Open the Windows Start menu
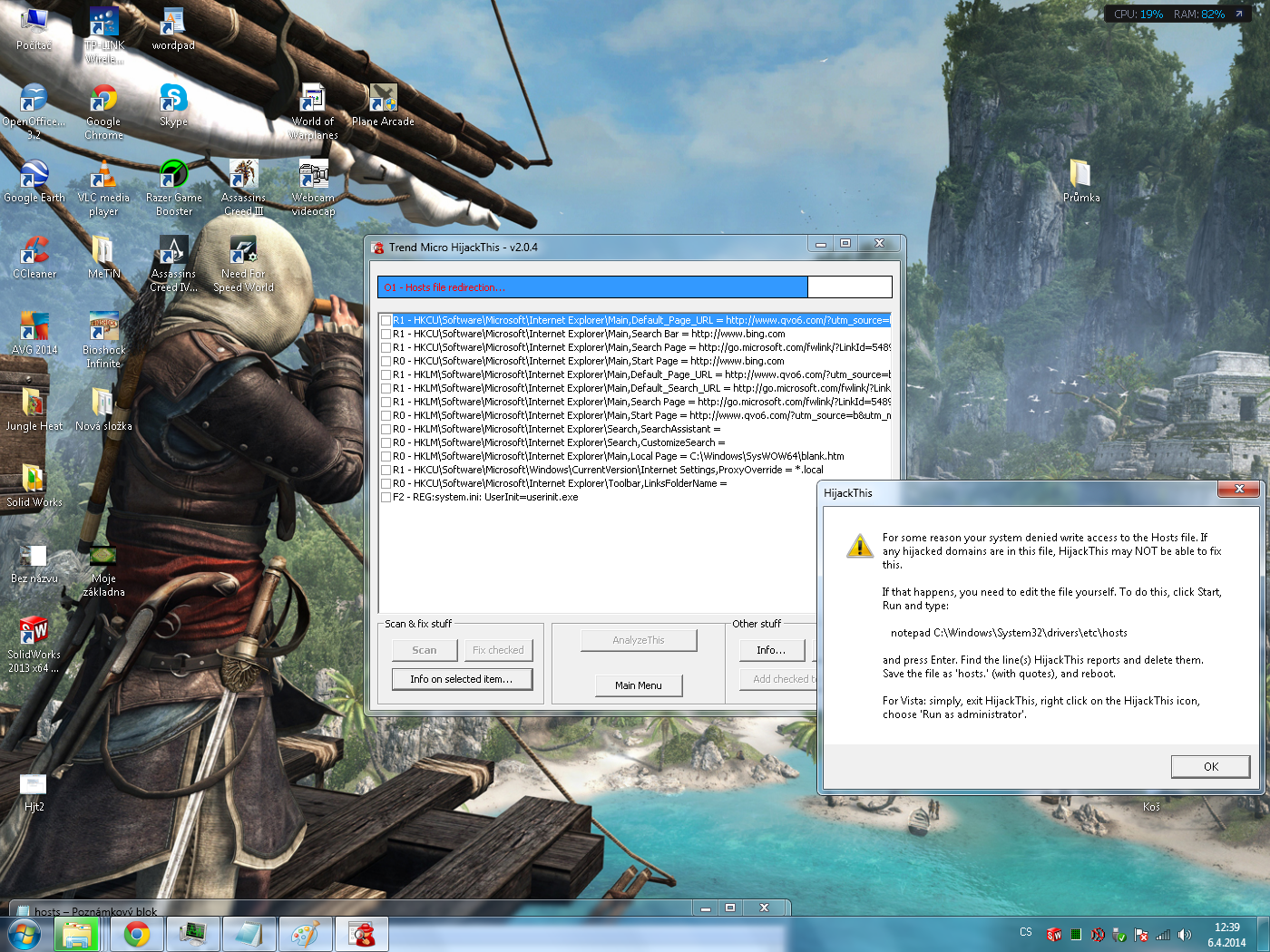 pyautogui.click(x=24, y=934)
